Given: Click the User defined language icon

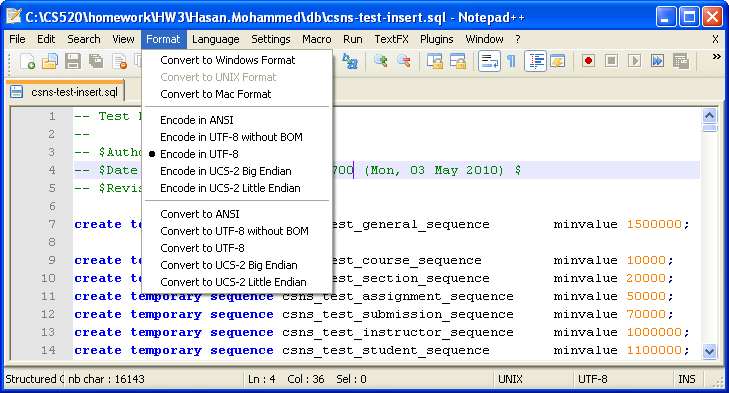Looking at the screenshot, I should tap(557, 61).
